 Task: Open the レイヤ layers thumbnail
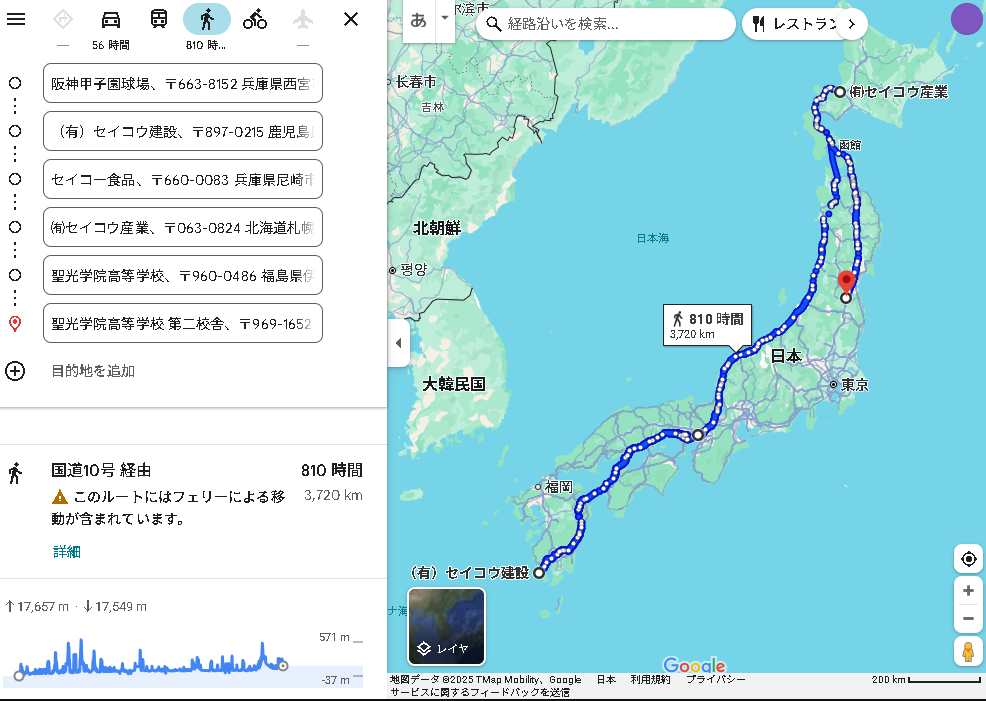(446, 626)
